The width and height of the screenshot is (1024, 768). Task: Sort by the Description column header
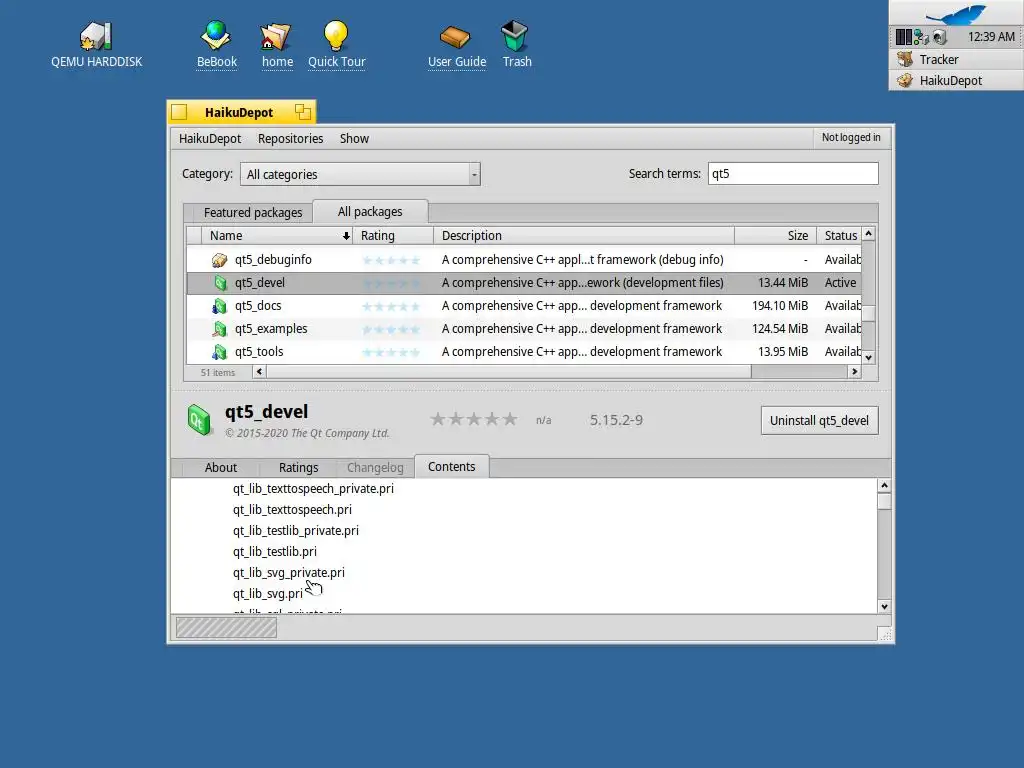coord(584,236)
